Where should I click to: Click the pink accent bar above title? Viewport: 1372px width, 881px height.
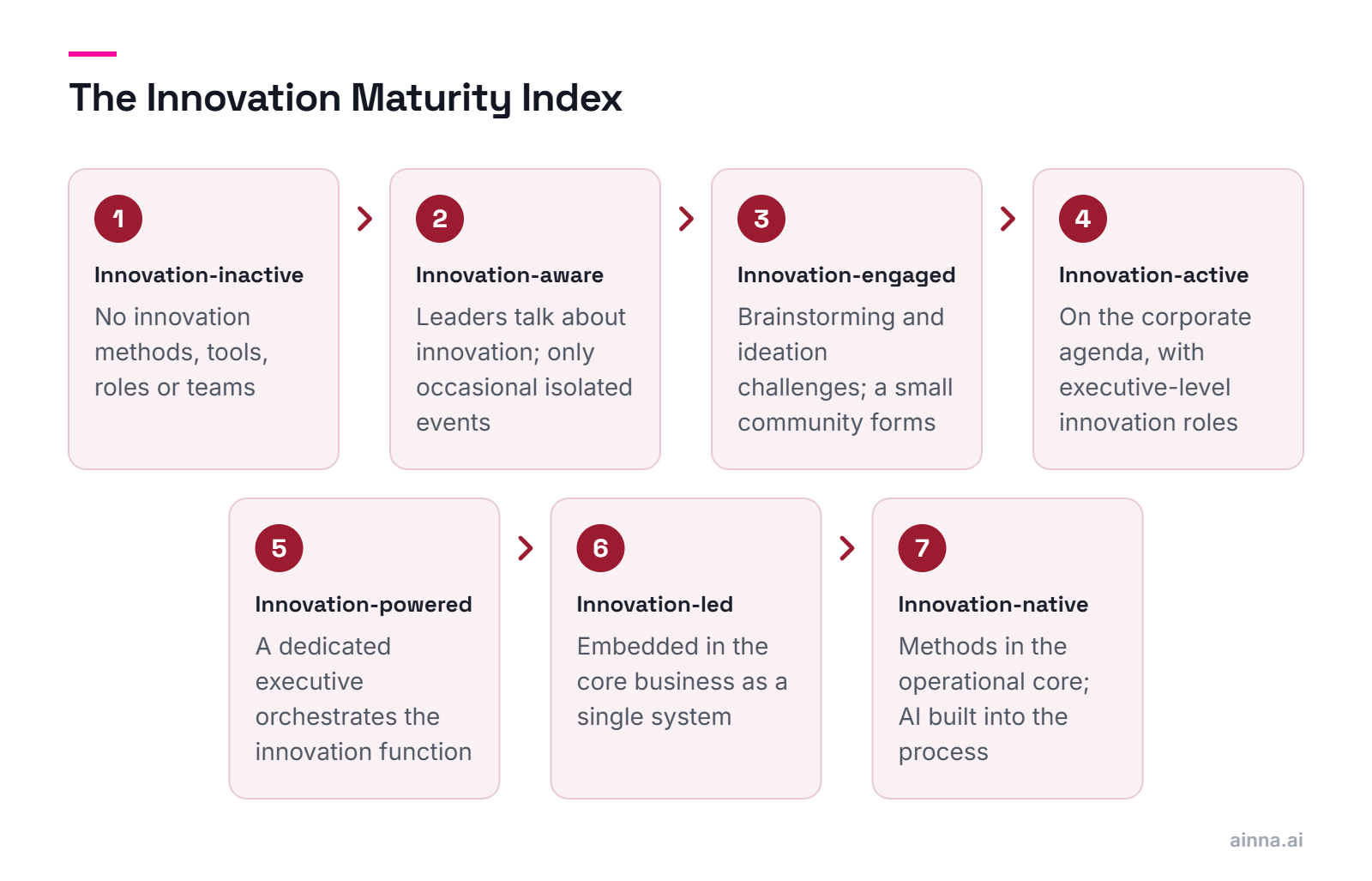(x=93, y=54)
